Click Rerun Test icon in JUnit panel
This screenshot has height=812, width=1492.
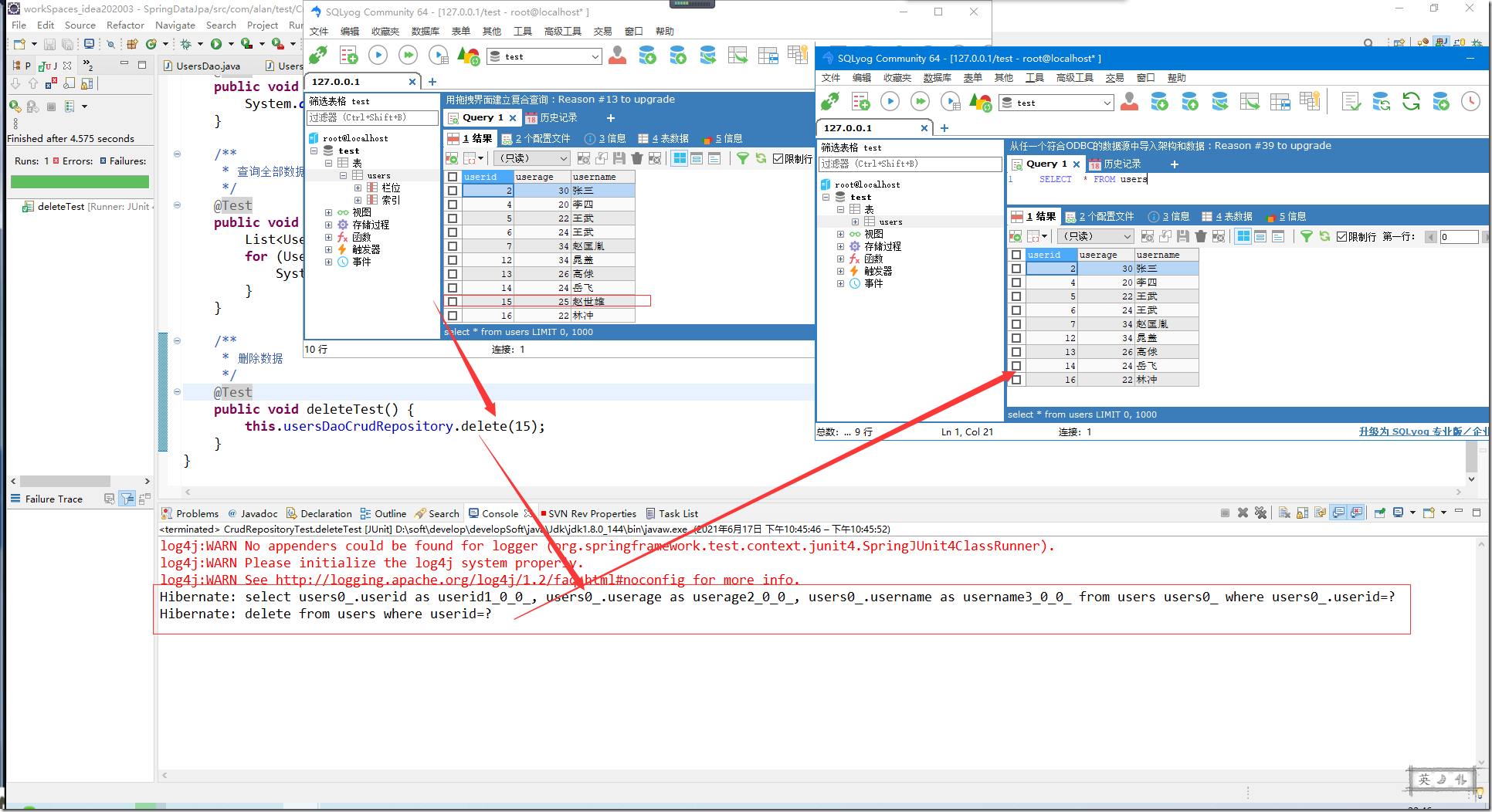pos(15,107)
